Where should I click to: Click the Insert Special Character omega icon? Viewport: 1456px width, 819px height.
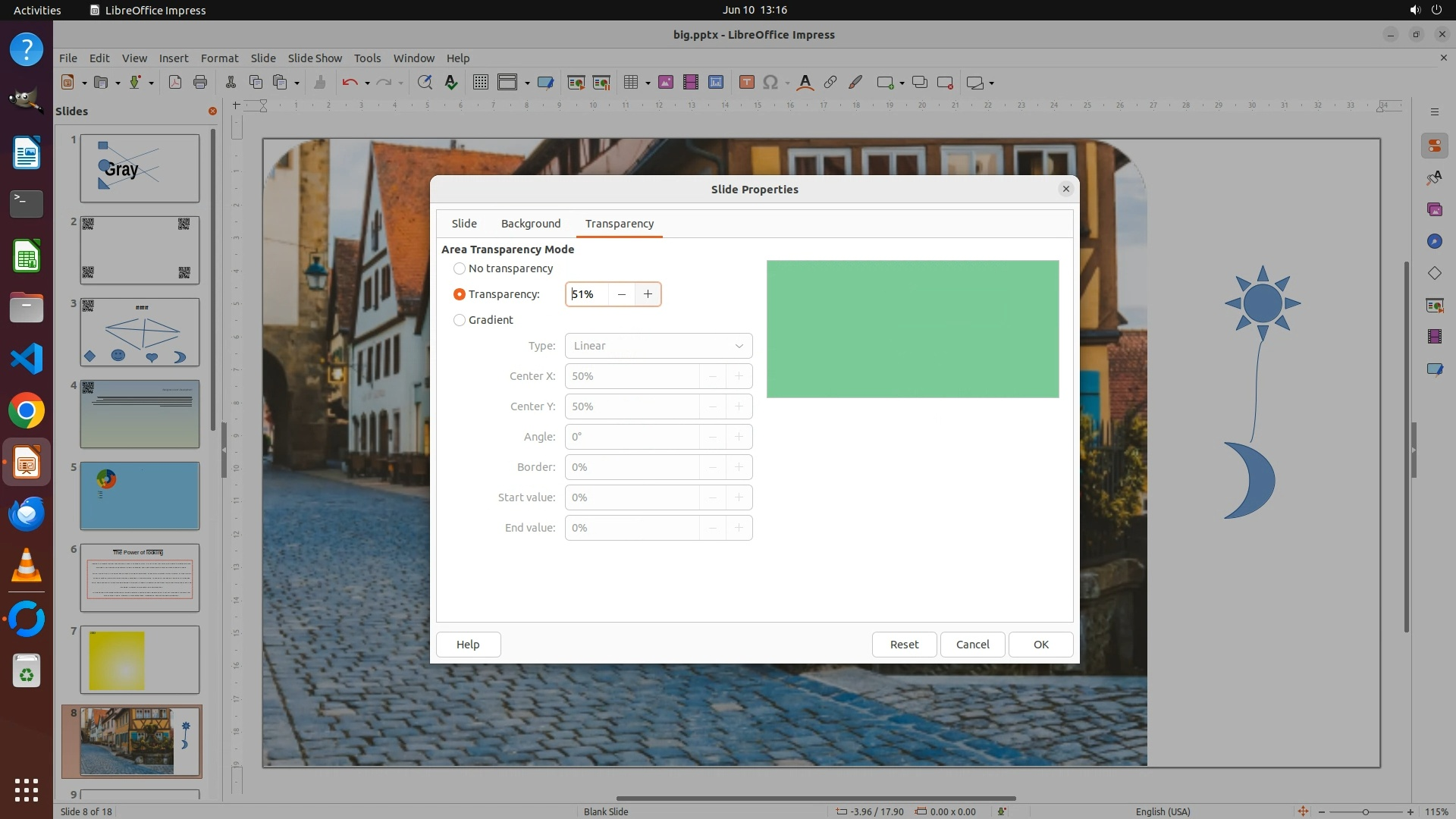tap(770, 83)
